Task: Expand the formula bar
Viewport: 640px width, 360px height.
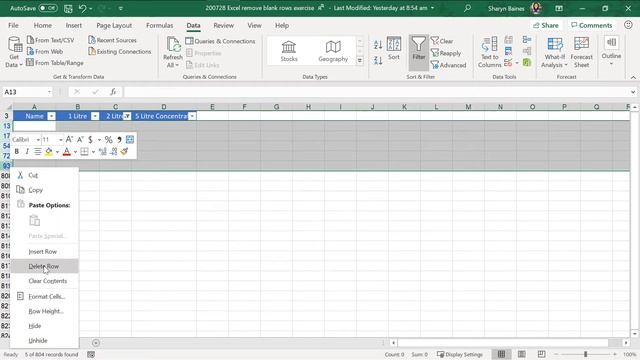Action: (633, 92)
